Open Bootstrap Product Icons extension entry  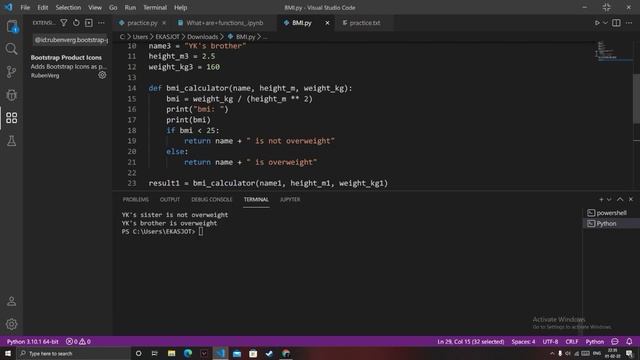pos(68,66)
